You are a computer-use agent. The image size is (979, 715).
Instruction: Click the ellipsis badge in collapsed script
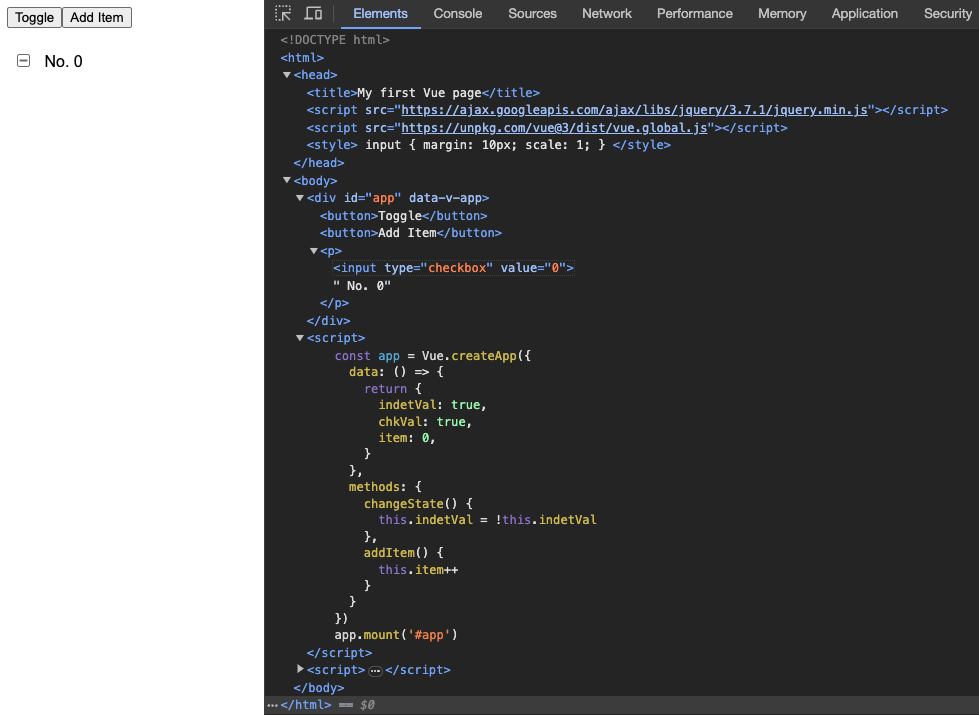pos(375,671)
